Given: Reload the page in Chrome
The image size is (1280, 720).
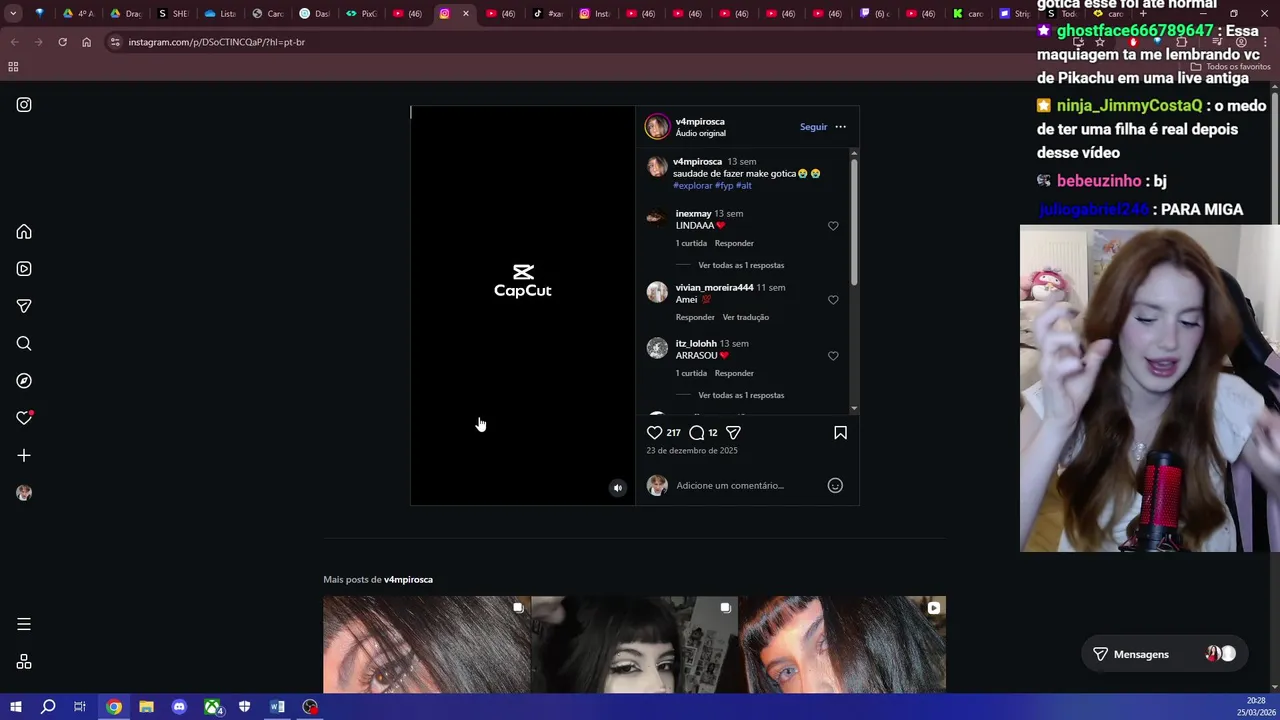Looking at the screenshot, I should [62, 42].
